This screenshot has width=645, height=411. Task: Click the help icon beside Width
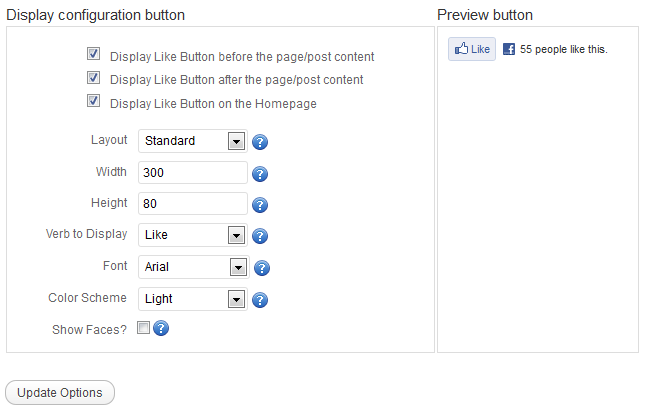coord(260,174)
